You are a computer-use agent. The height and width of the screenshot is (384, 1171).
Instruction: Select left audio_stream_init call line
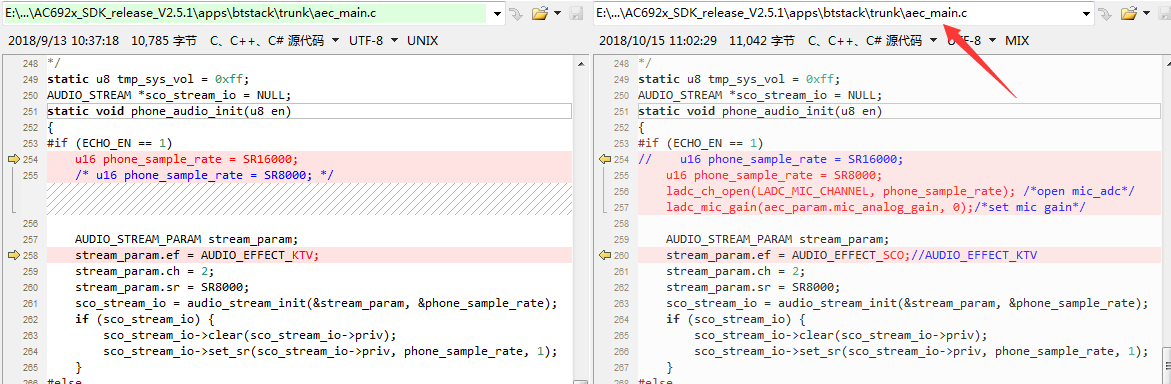[317, 303]
